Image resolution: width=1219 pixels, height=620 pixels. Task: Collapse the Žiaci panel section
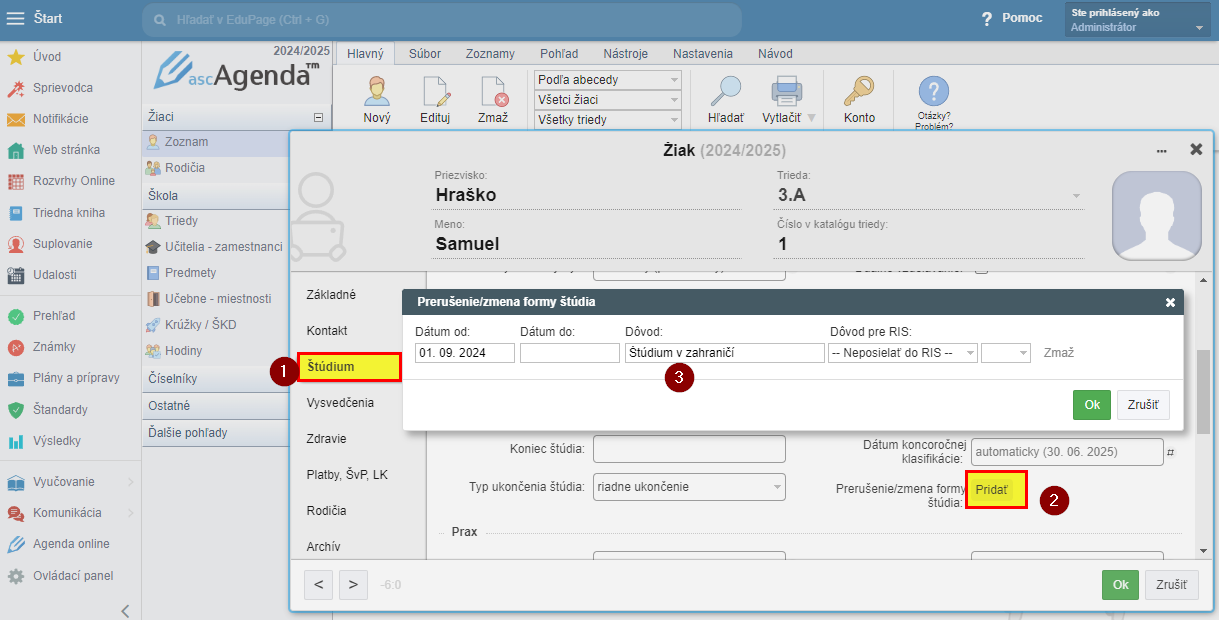coord(319,117)
